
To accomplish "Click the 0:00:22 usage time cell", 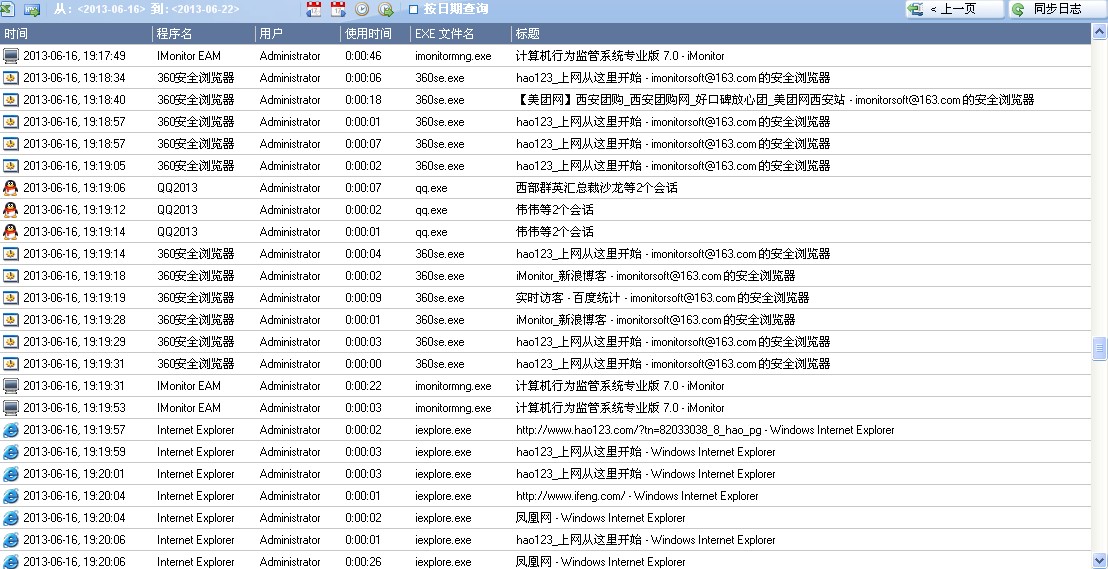I will 363,386.
